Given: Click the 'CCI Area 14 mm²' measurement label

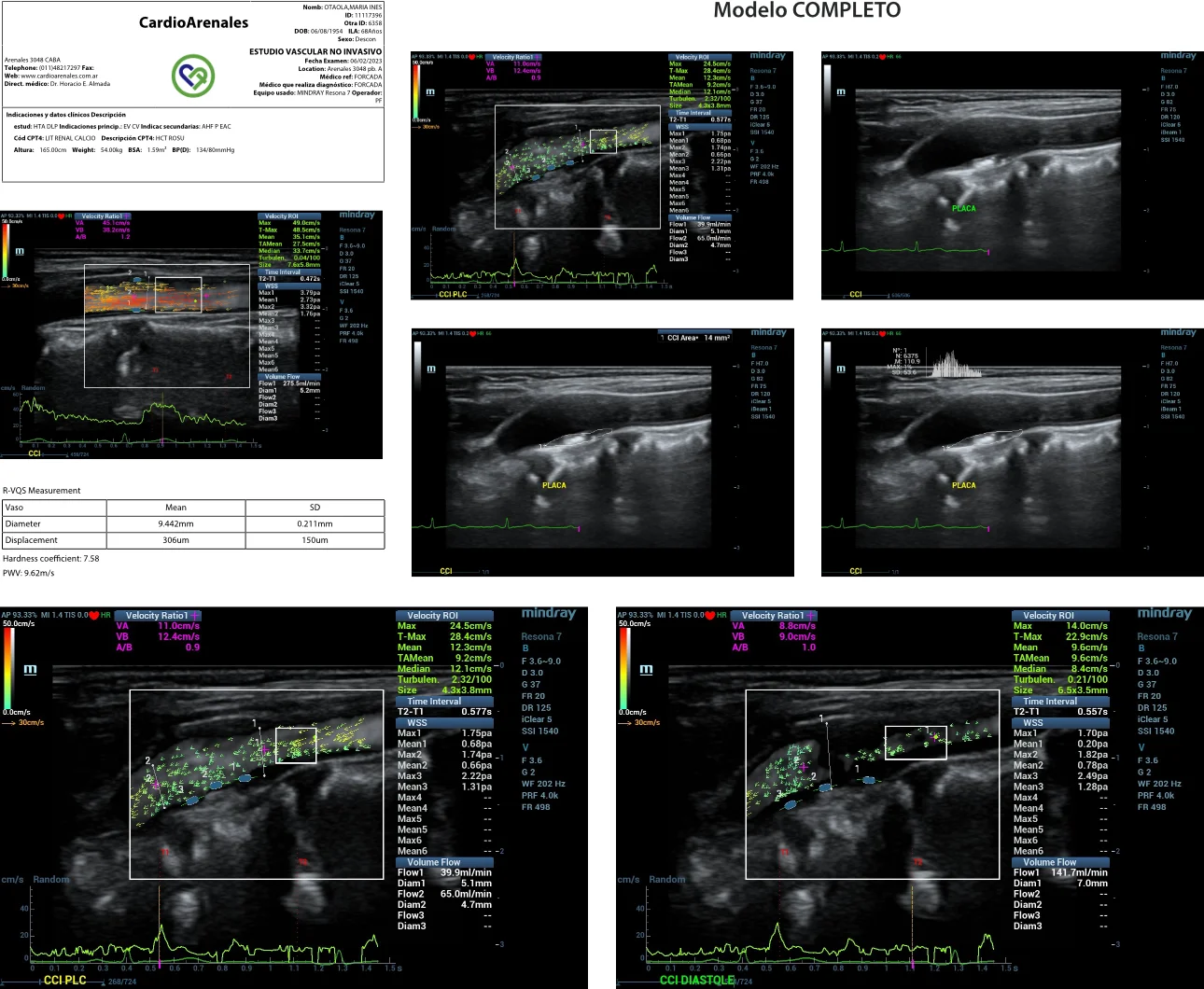Looking at the screenshot, I should click(695, 338).
